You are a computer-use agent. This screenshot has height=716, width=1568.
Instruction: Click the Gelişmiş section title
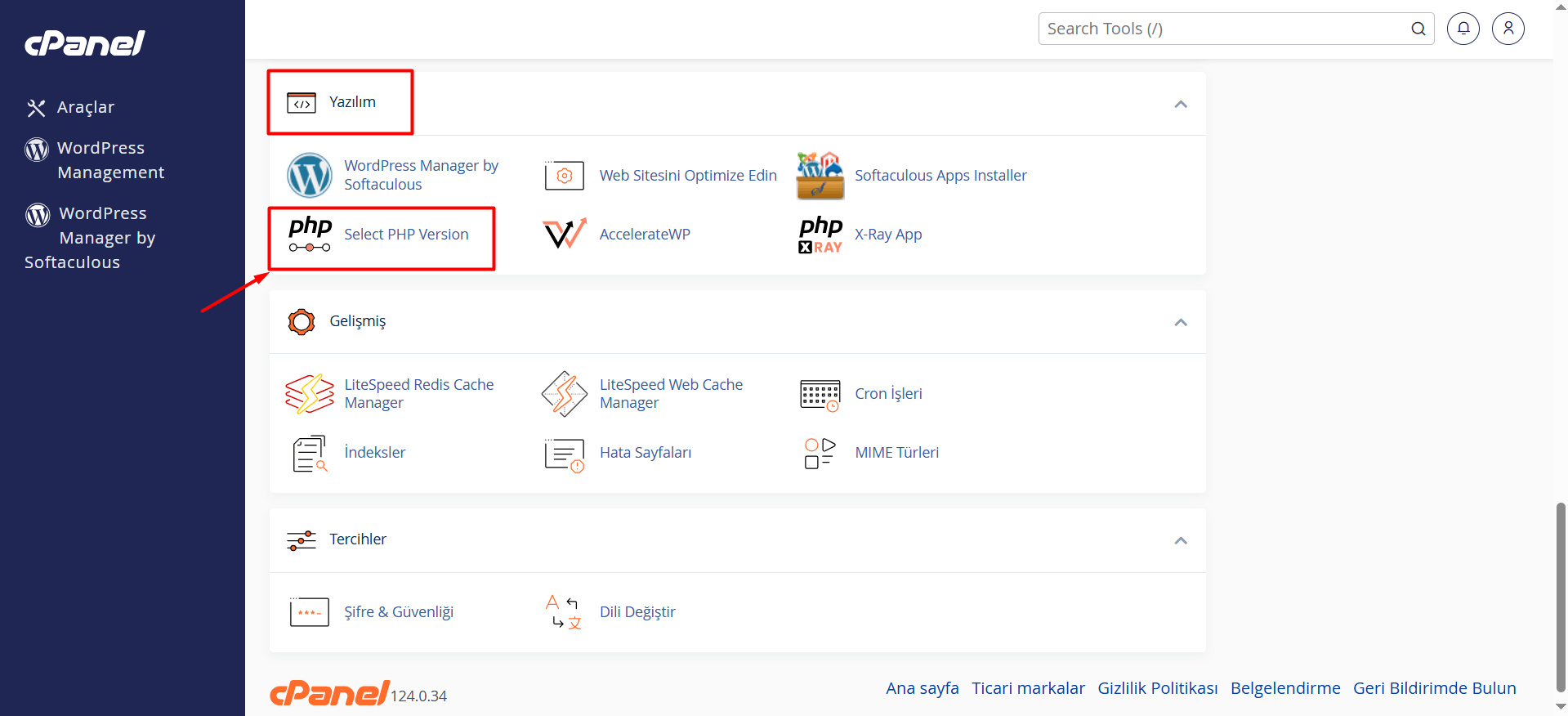pyautogui.click(x=357, y=321)
